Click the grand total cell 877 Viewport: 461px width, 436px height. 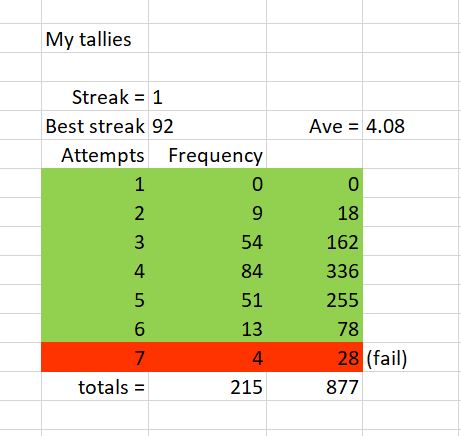[315, 386]
